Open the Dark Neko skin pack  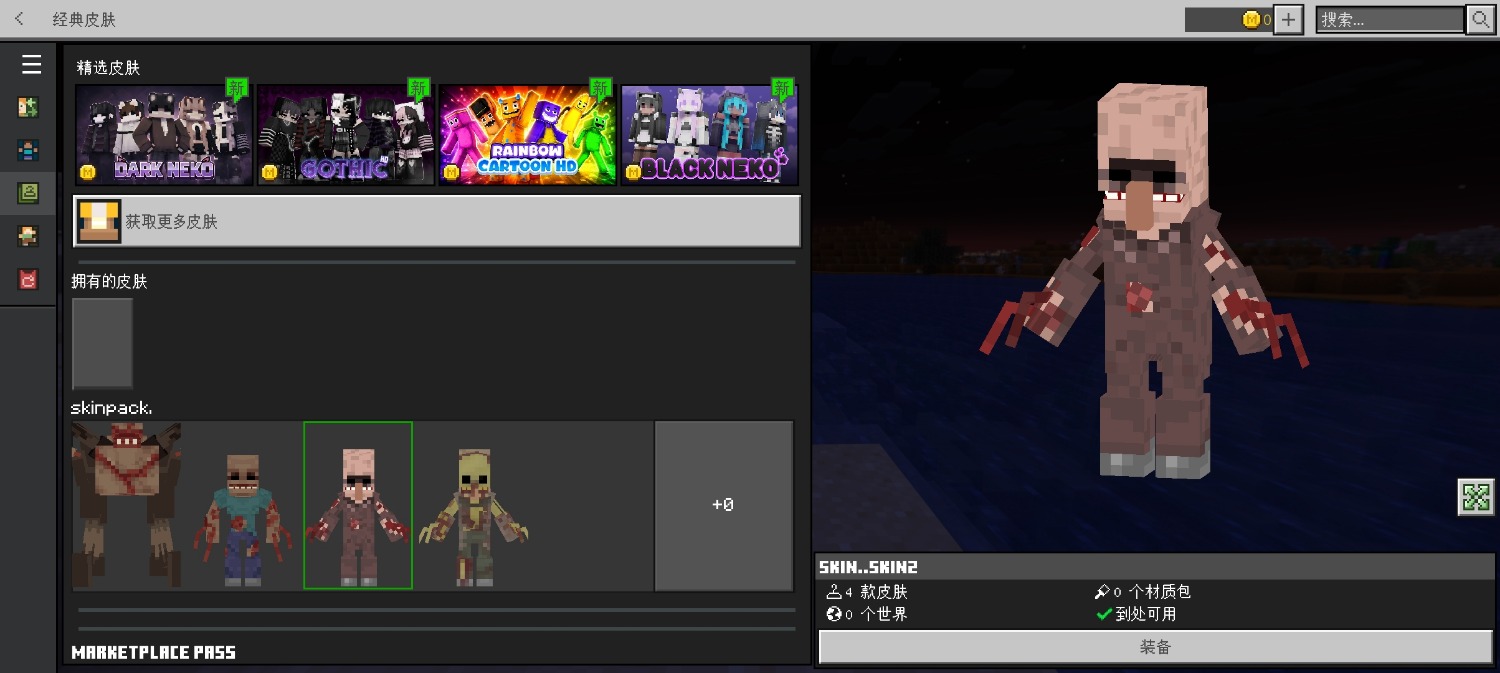point(165,134)
